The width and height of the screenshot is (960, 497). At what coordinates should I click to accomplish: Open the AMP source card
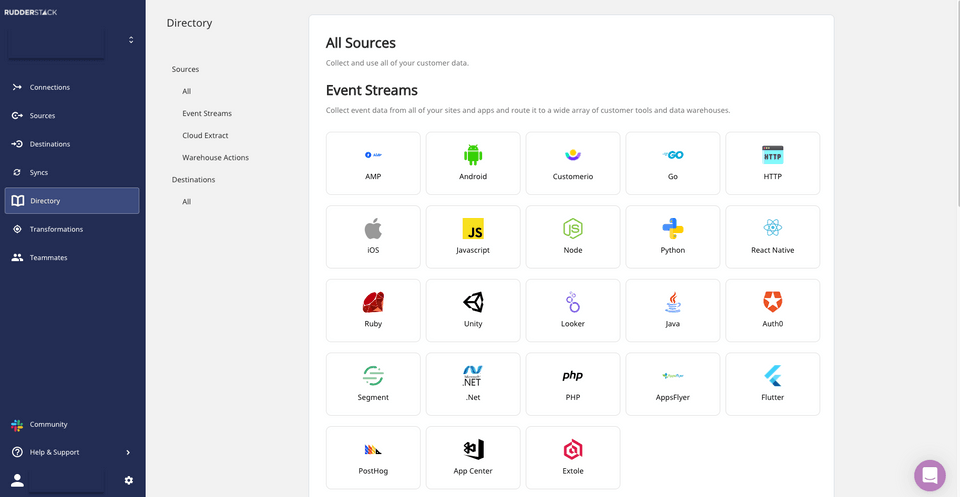pyautogui.click(x=373, y=163)
